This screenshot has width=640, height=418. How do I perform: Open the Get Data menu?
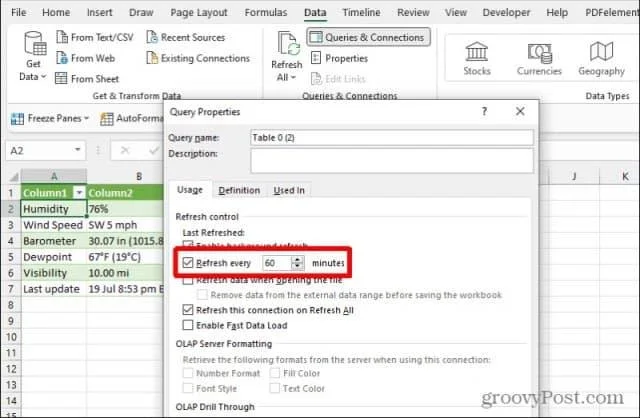tap(33, 56)
